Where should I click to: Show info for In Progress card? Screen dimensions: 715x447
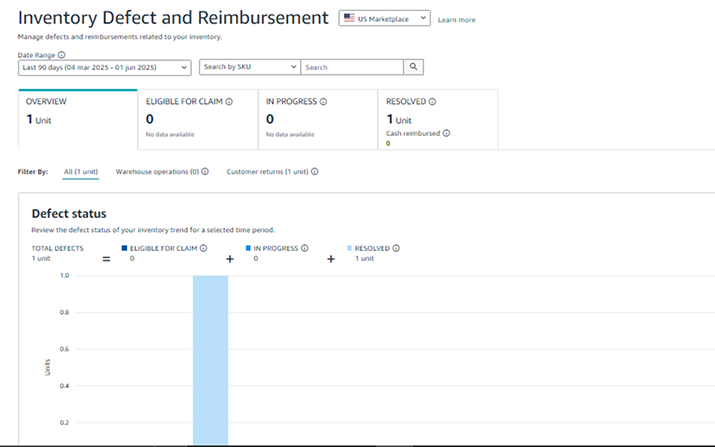(x=323, y=102)
